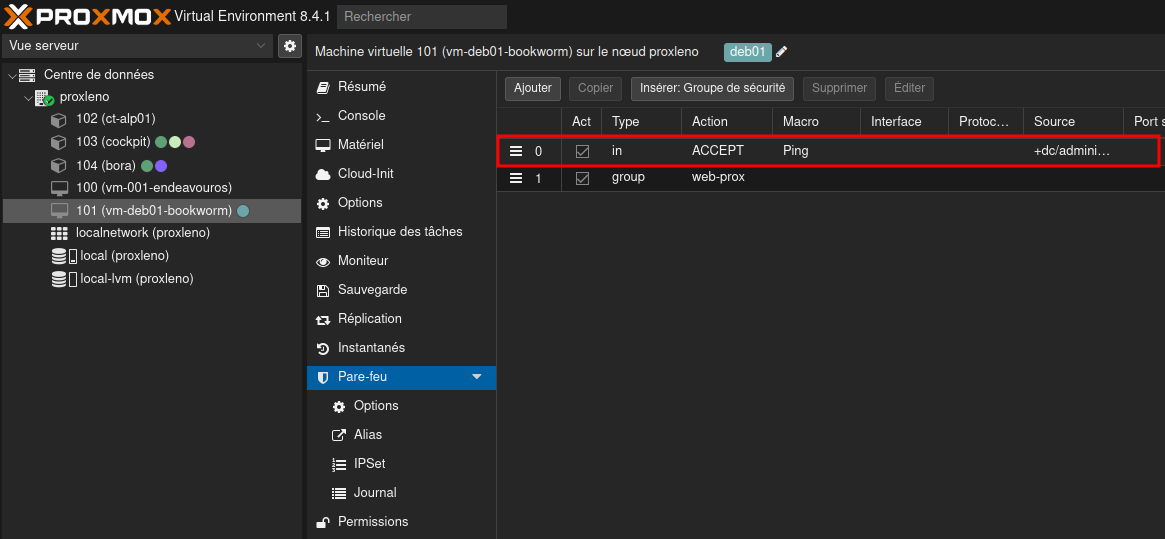Open the Vue serveur dropdown
Viewport: 1165px width, 539px height.
(262, 46)
